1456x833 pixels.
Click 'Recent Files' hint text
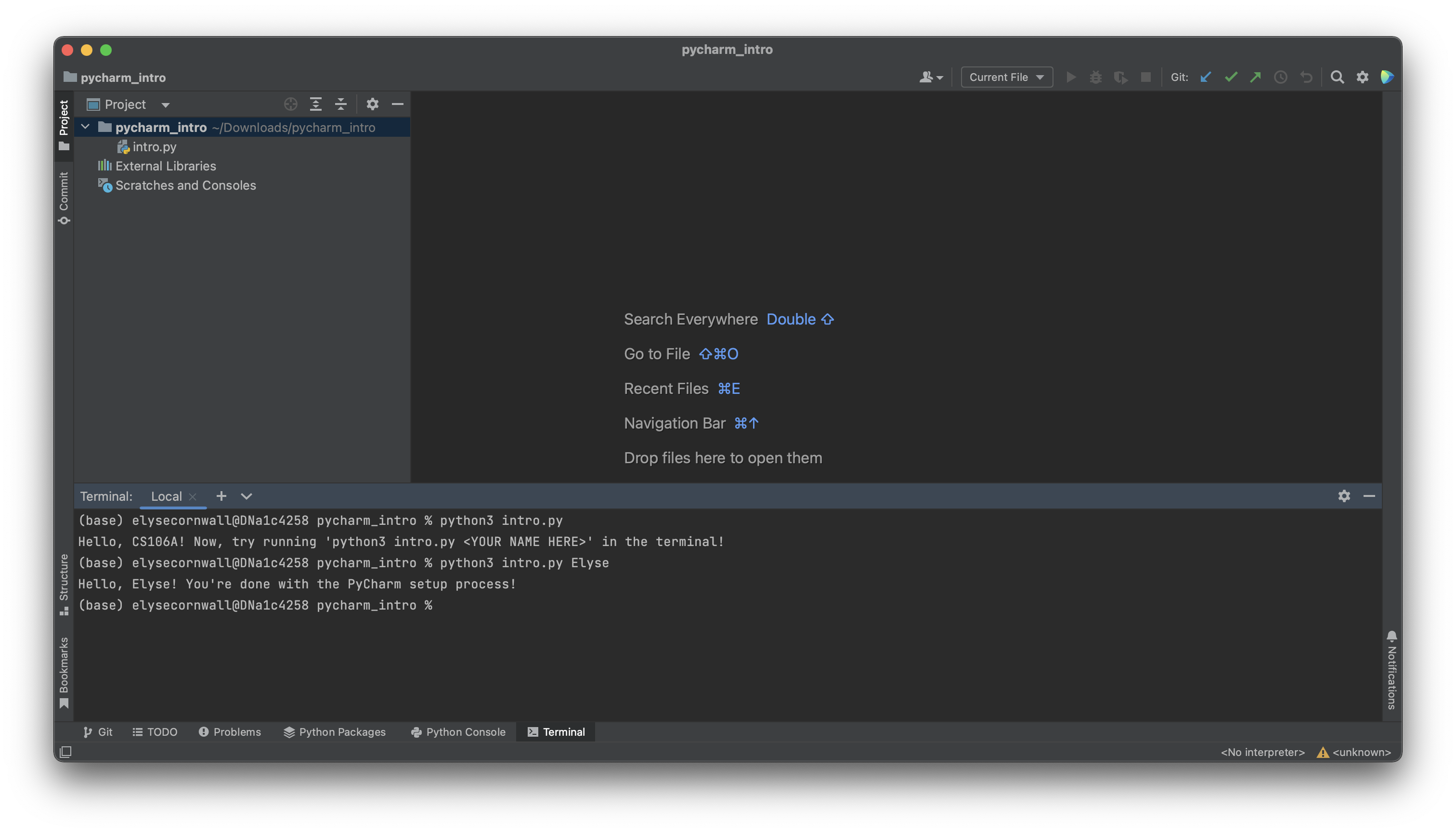pyautogui.click(x=666, y=389)
